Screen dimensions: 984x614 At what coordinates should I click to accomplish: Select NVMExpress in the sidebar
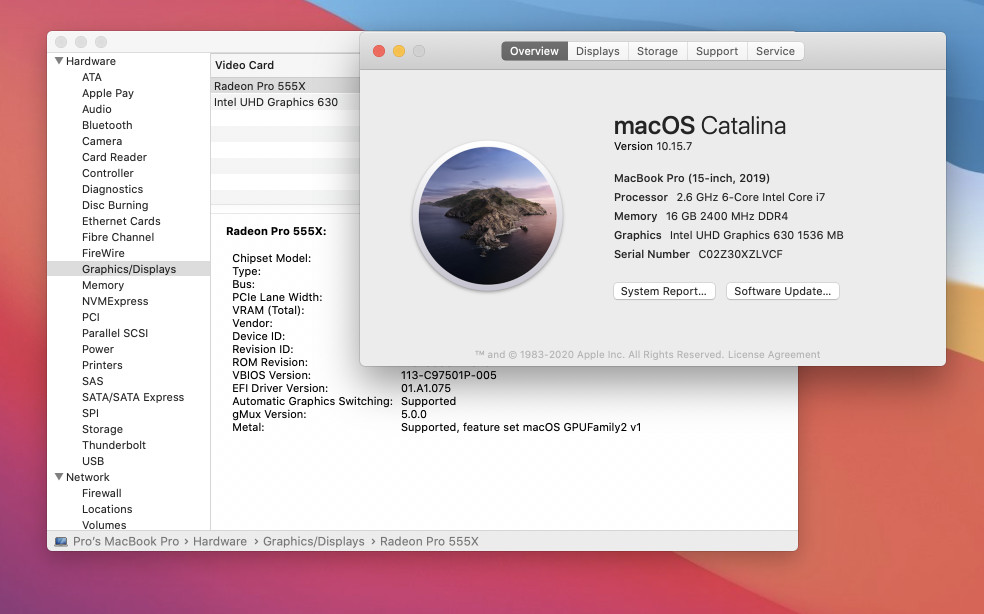tap(115, 301)
